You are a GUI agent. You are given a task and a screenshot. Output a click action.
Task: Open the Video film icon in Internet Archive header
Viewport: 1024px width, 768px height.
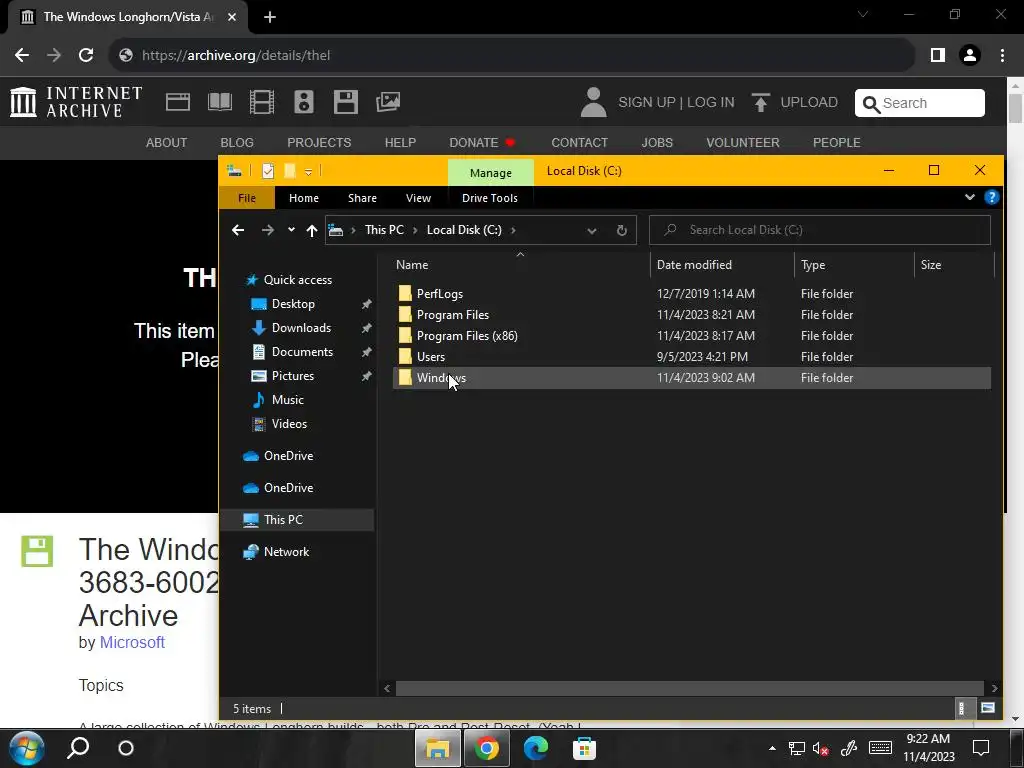pyautogui.click(x=262, y=103)
